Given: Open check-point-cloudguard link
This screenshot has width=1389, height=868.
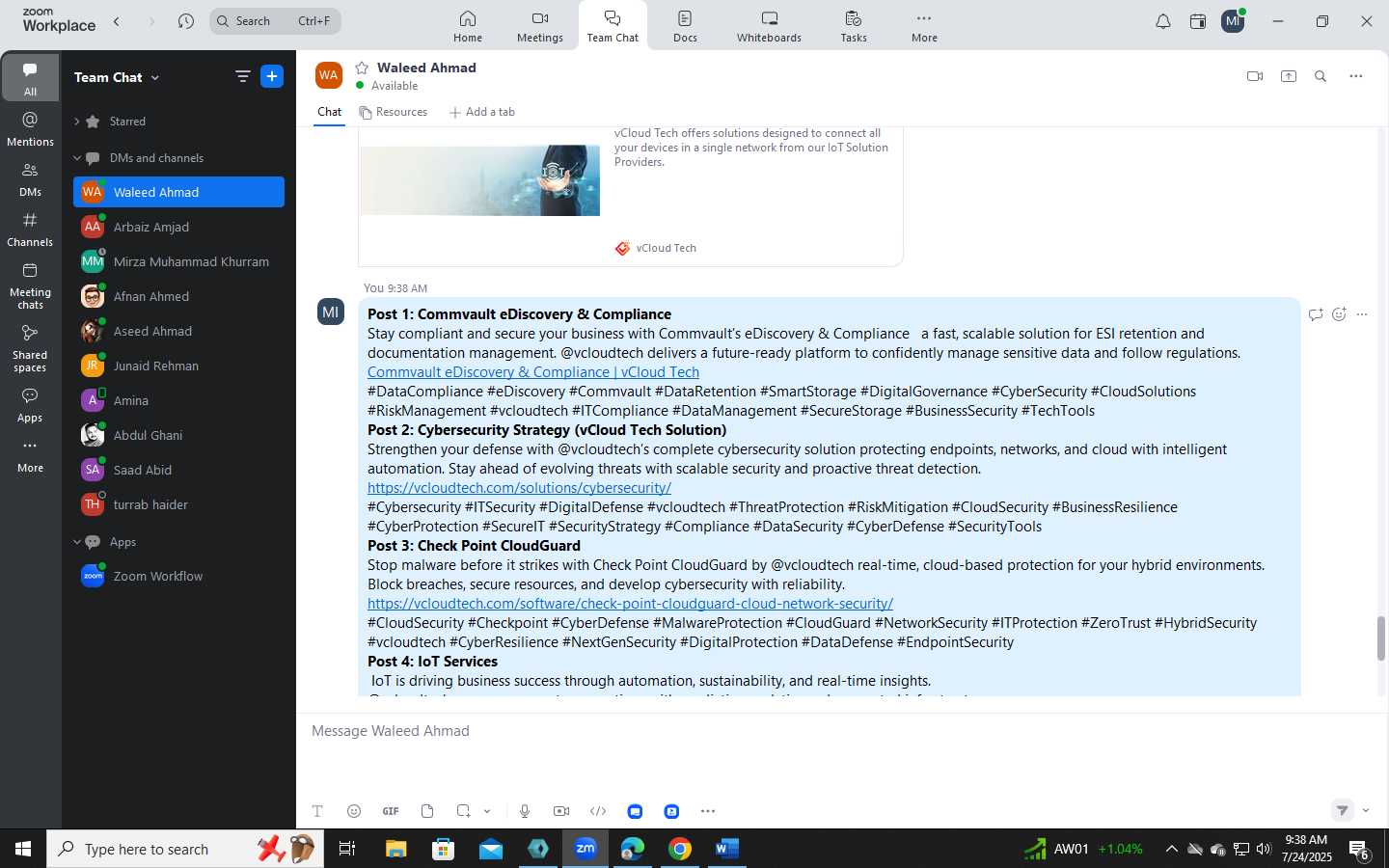Looking at the screenshot, I should coord(630,604).
